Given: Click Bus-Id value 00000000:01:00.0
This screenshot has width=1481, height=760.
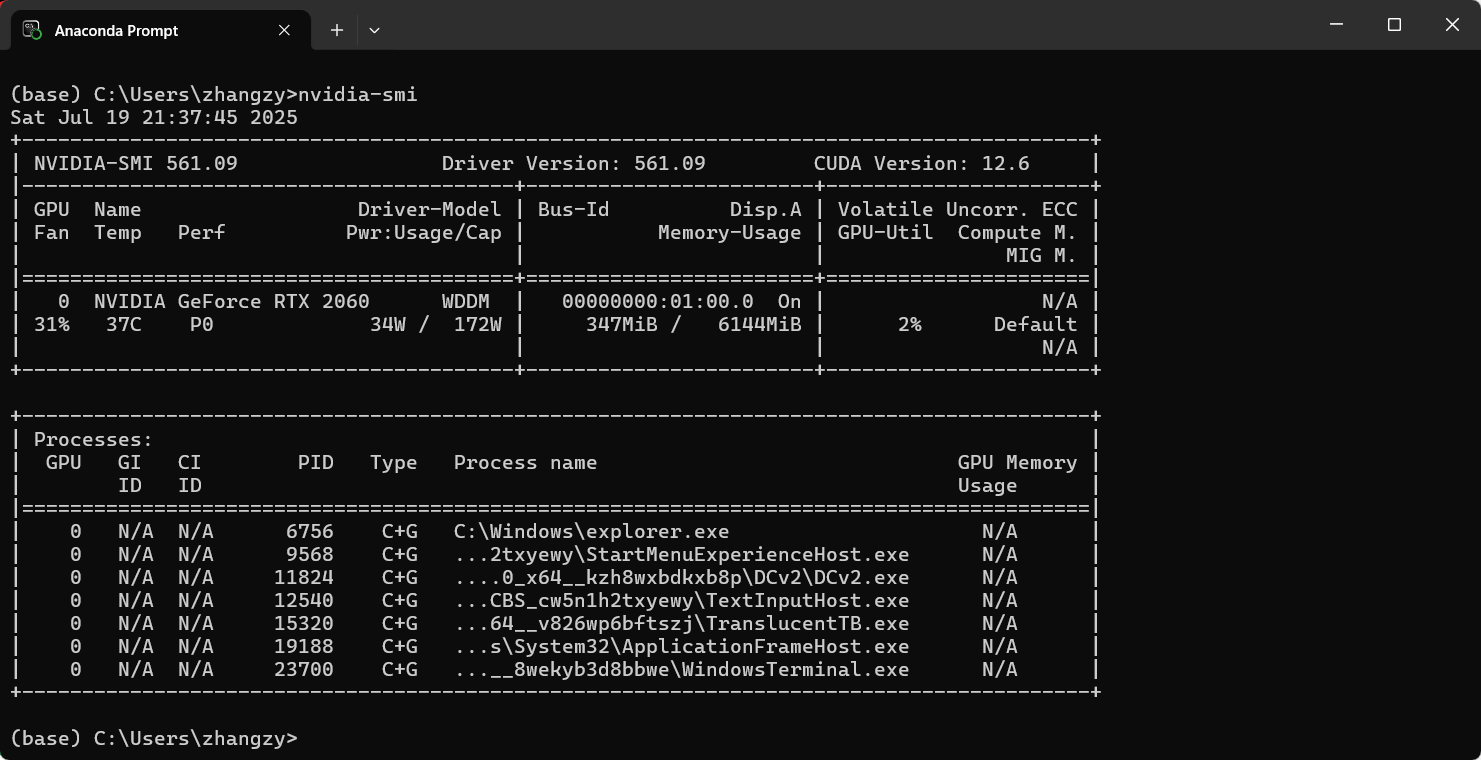Looking at the screenshot, I should point(658,301).
